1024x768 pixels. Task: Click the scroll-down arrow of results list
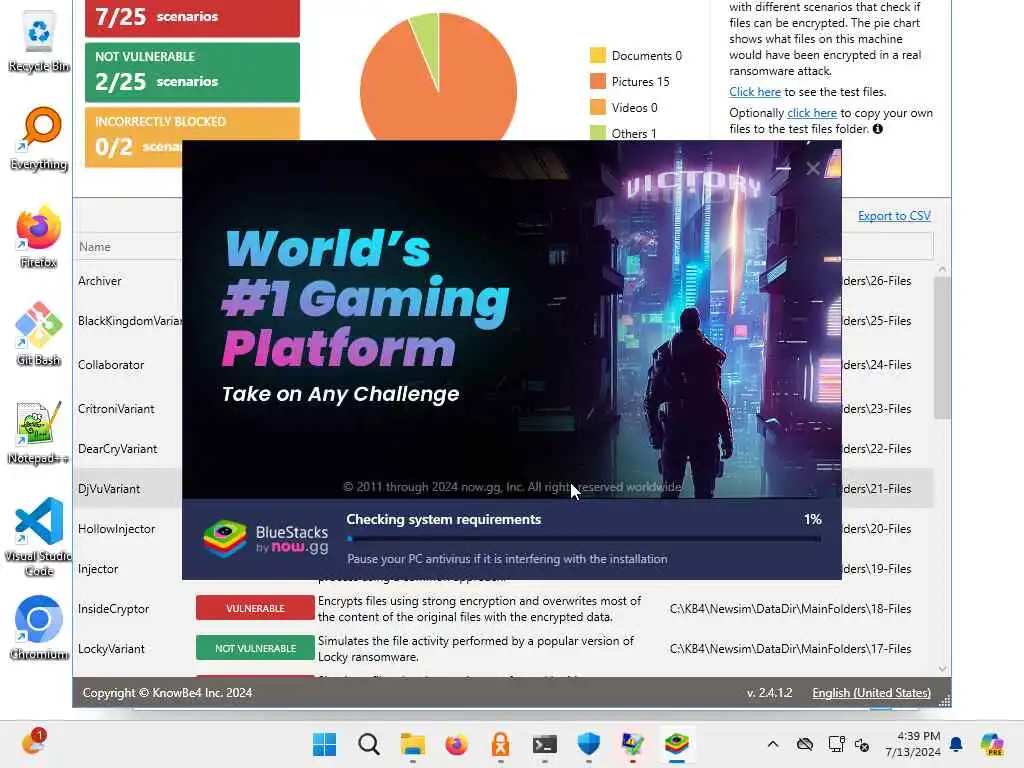point(942,668)
